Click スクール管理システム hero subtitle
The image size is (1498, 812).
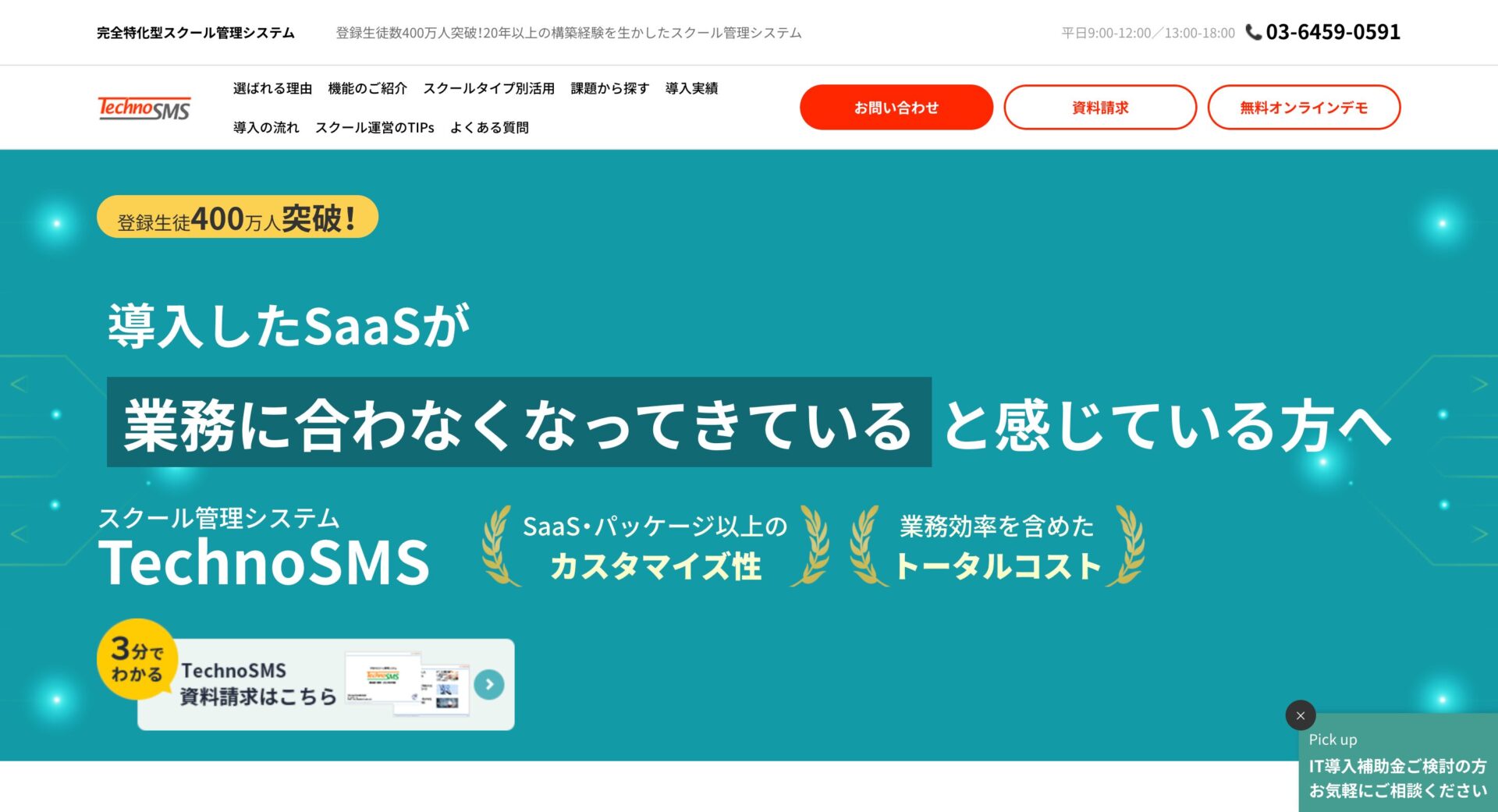(x=218, y=518)
